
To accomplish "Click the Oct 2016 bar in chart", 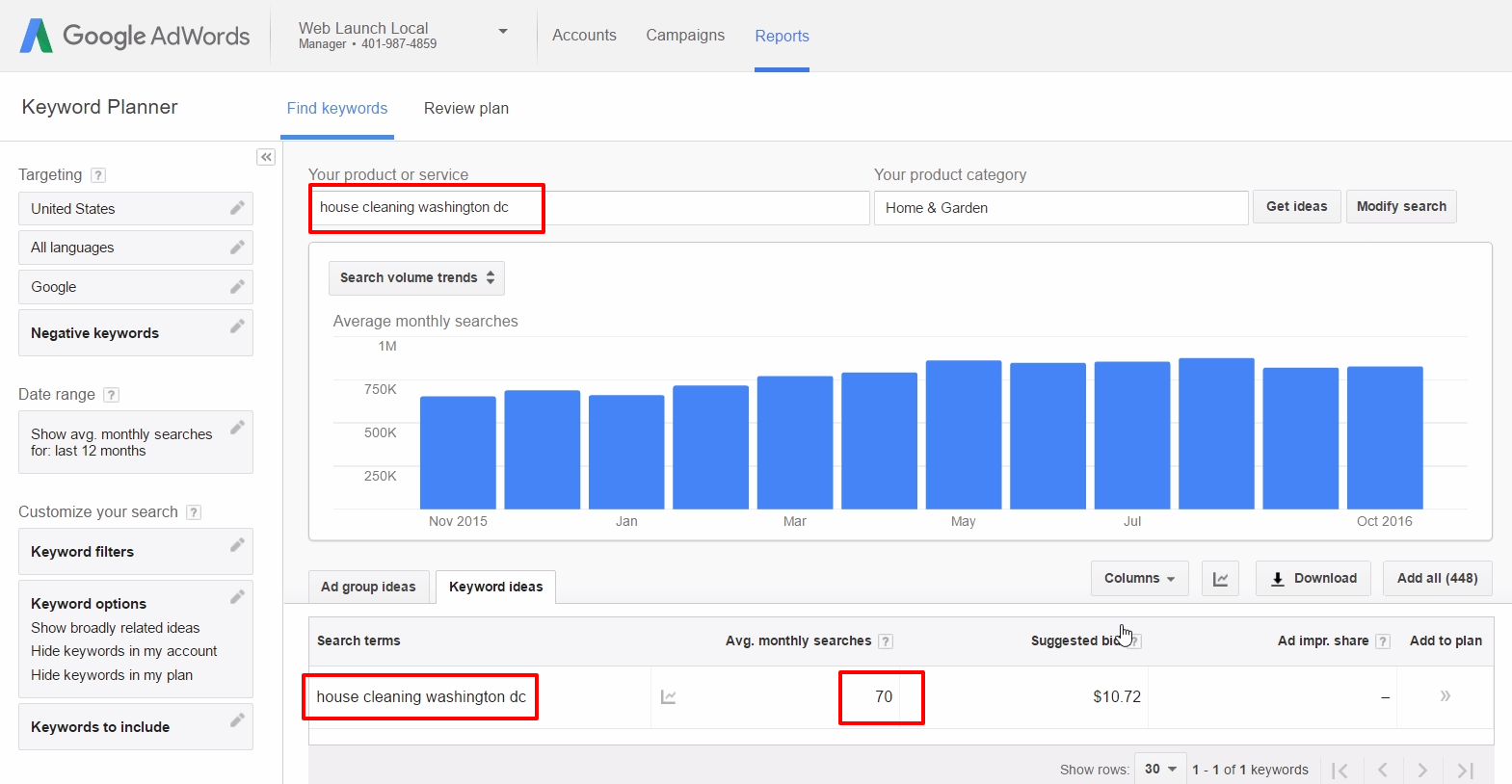I will pos(1385,437).
